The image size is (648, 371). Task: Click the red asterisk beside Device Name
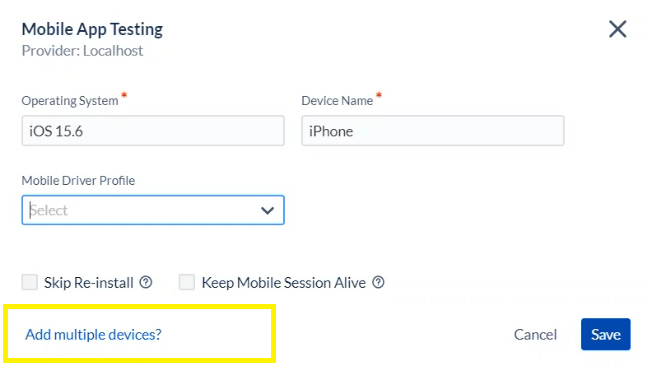[379, 95]
